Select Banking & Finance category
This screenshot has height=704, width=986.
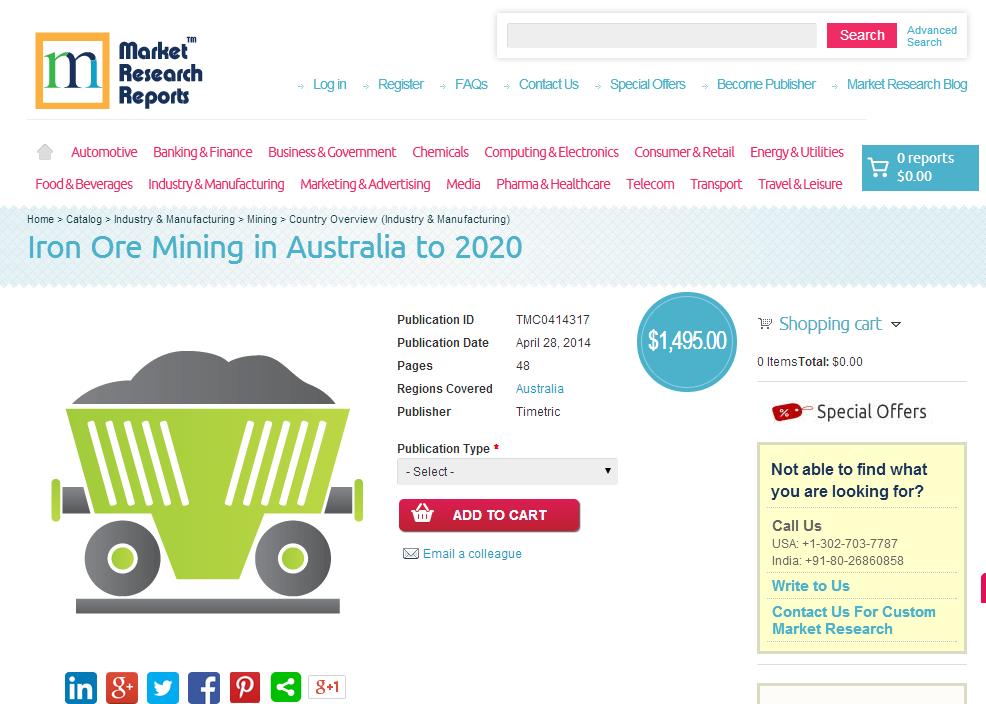202,152
